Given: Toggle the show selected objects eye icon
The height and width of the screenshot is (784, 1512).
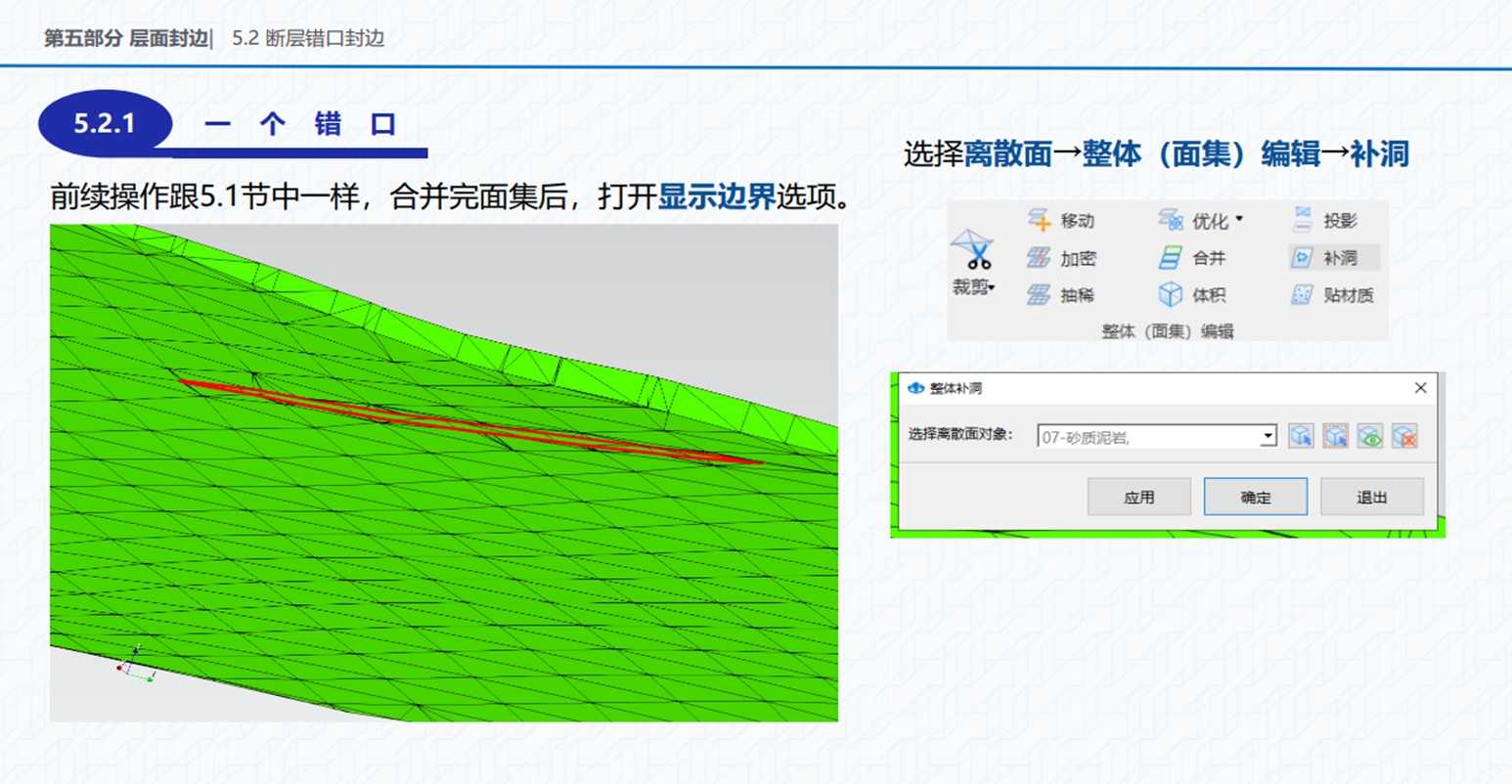Looking at the screenshot, I should (x=1370, y=436).
